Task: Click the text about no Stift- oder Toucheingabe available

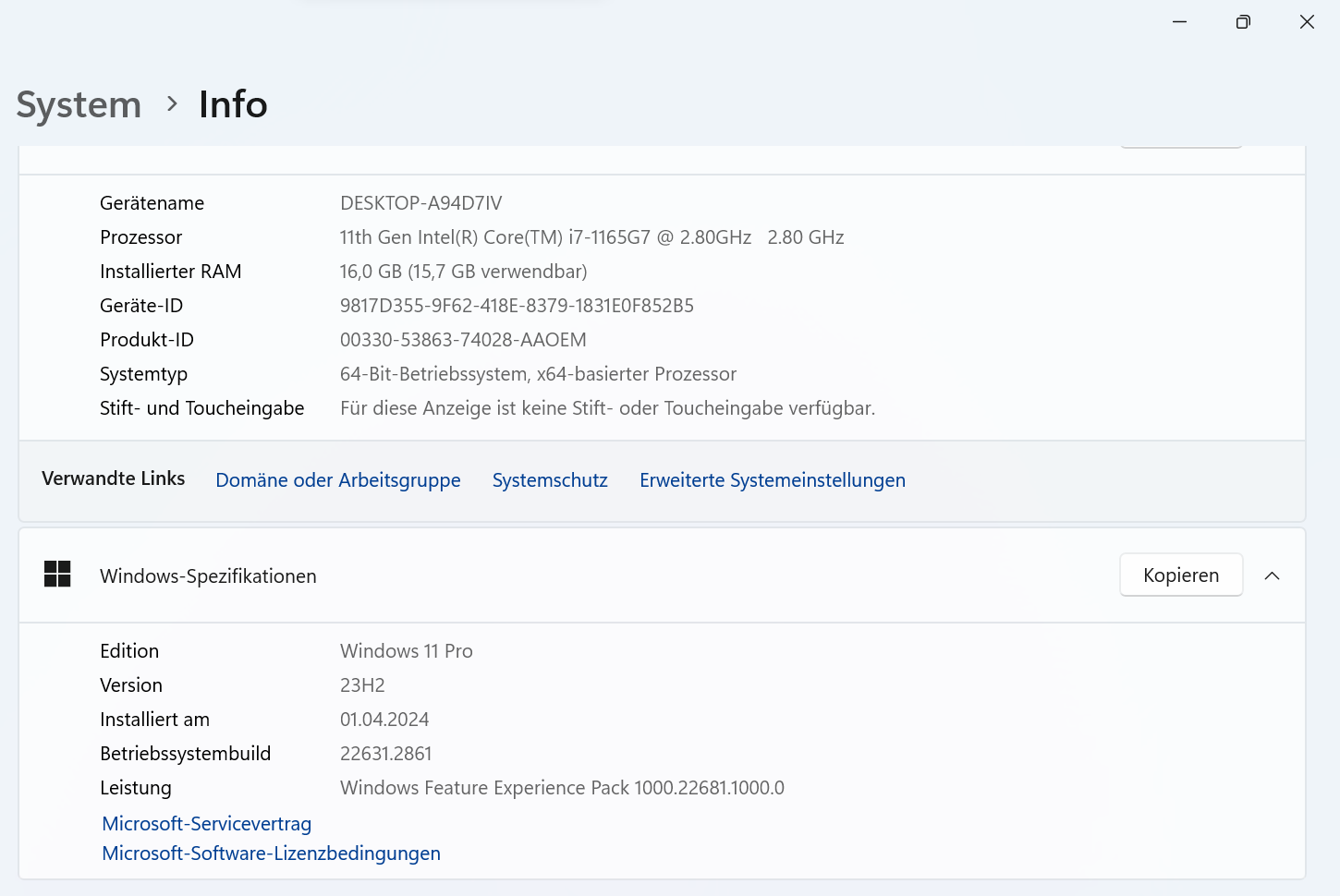Action: point(607,408)
